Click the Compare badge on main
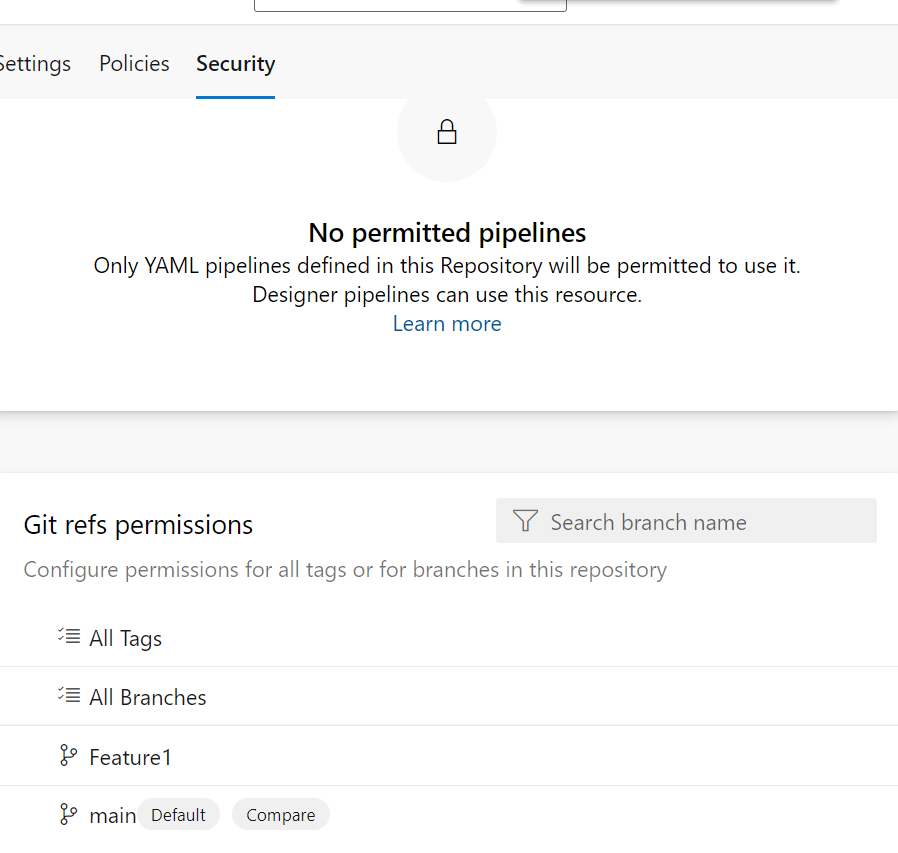Image resolution: width=898 pixels, height=853 pixels. [281, 815]
